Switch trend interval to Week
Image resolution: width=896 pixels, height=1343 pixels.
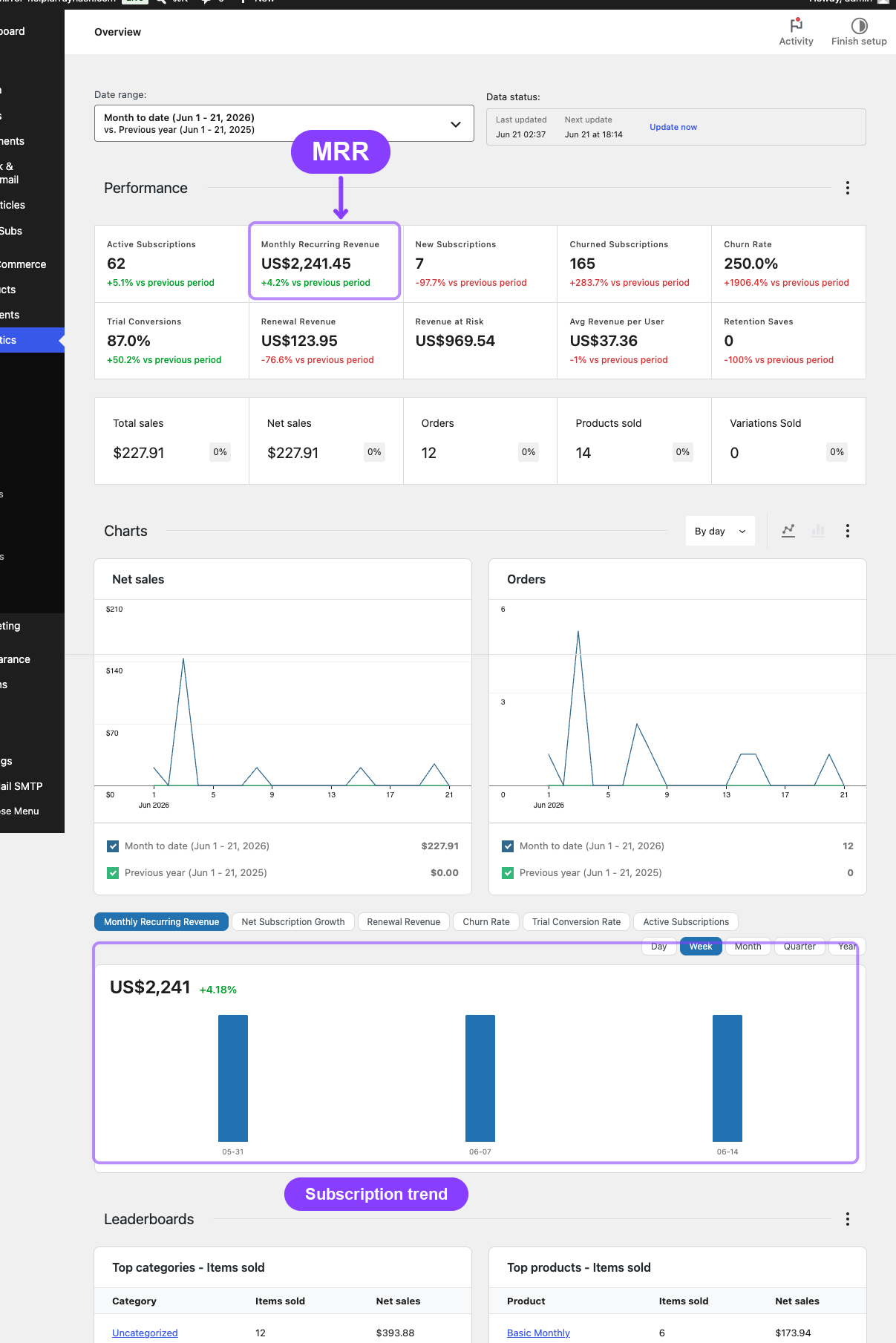tap(701, 947)
